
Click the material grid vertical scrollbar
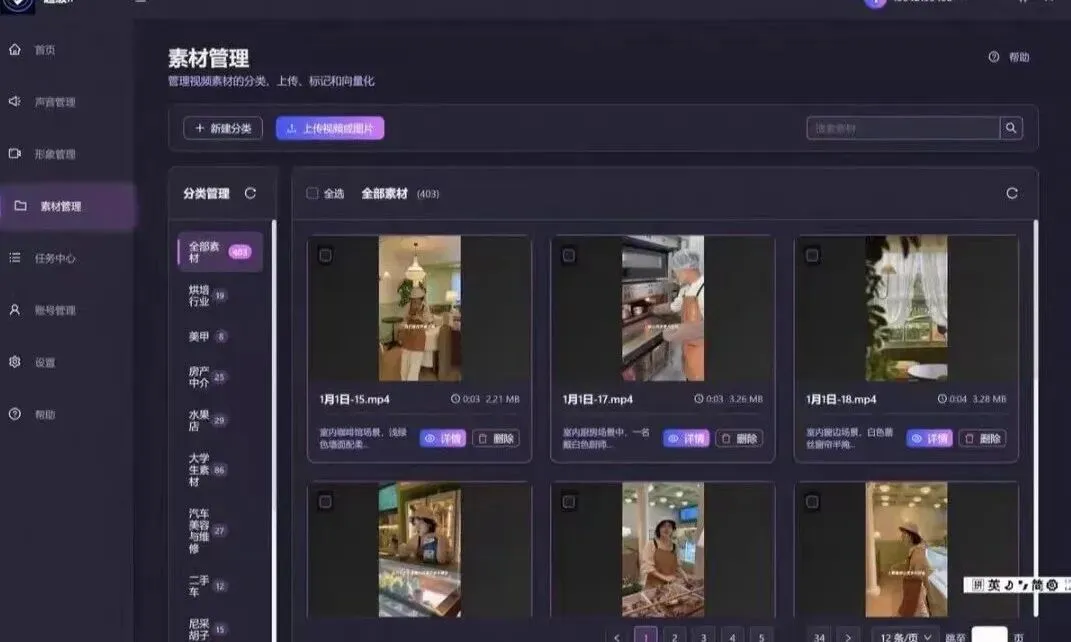tap(1035, 418)
